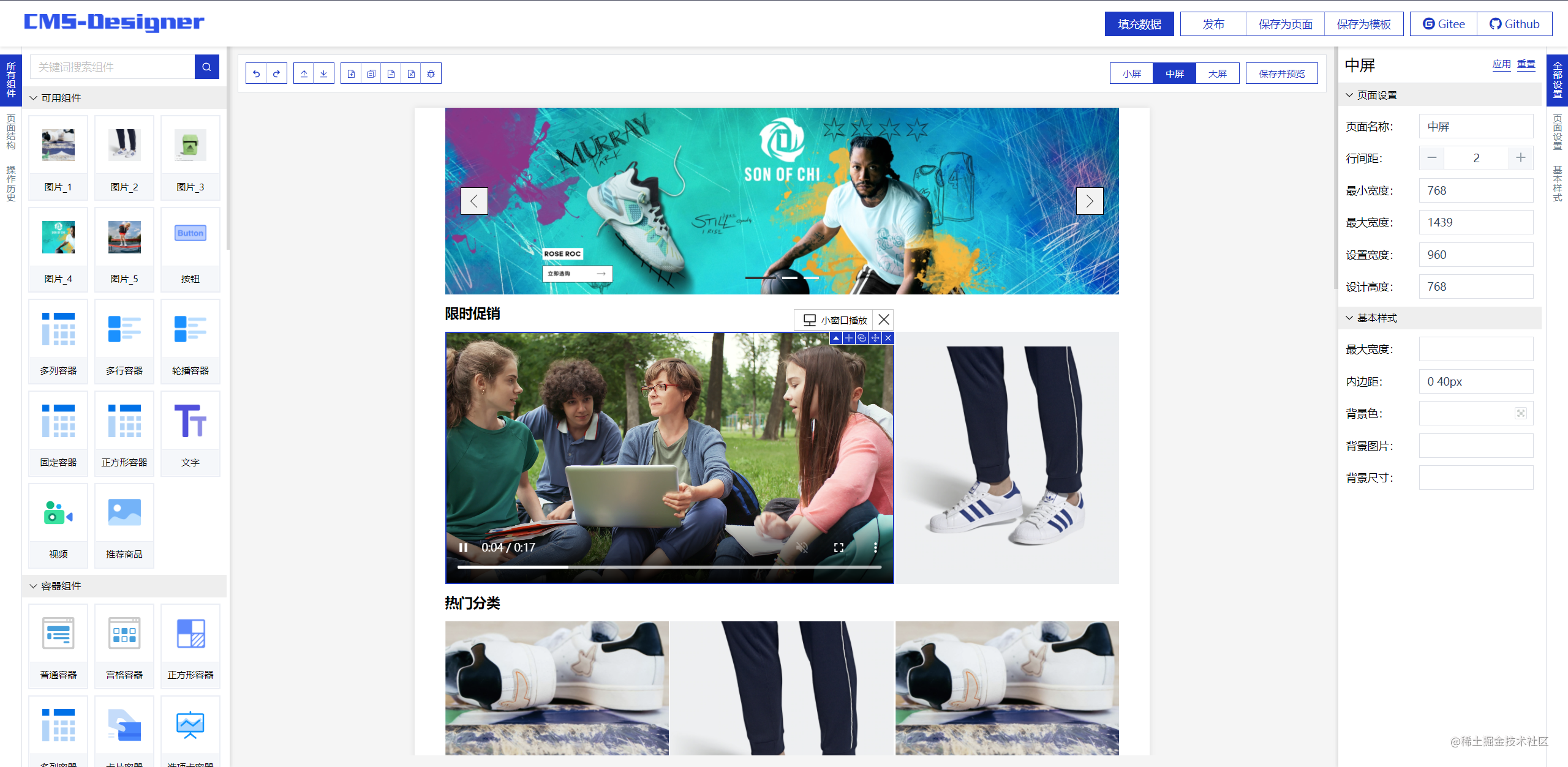
Task: Pause the video playback
Action: coord(463,547)
